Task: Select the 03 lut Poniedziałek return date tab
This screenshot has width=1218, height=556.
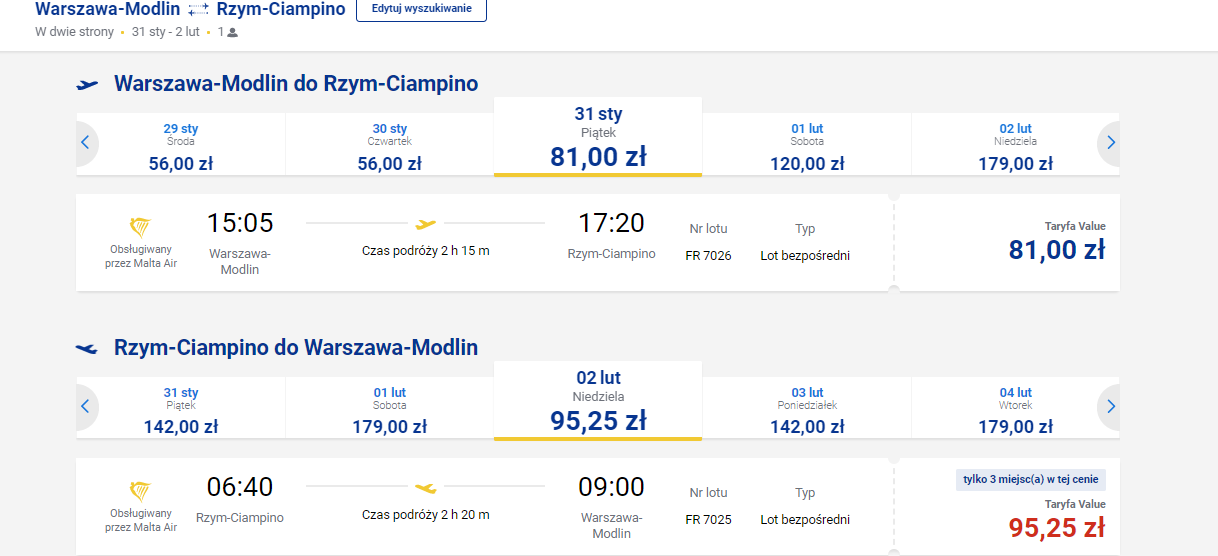Action: click(x=807, y=410)
